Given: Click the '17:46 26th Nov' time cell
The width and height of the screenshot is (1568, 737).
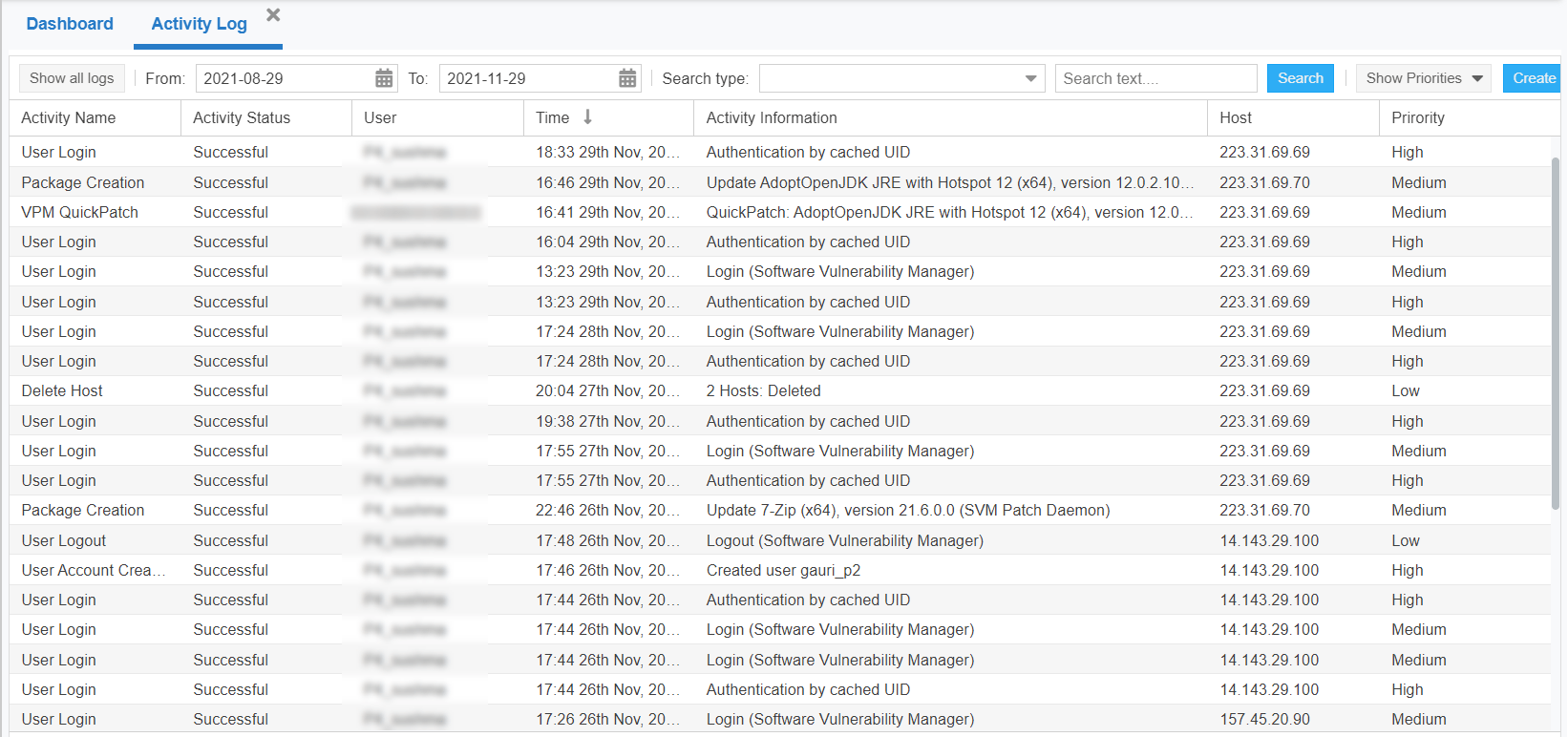Looking at the screenshot, I should (608, 570).
